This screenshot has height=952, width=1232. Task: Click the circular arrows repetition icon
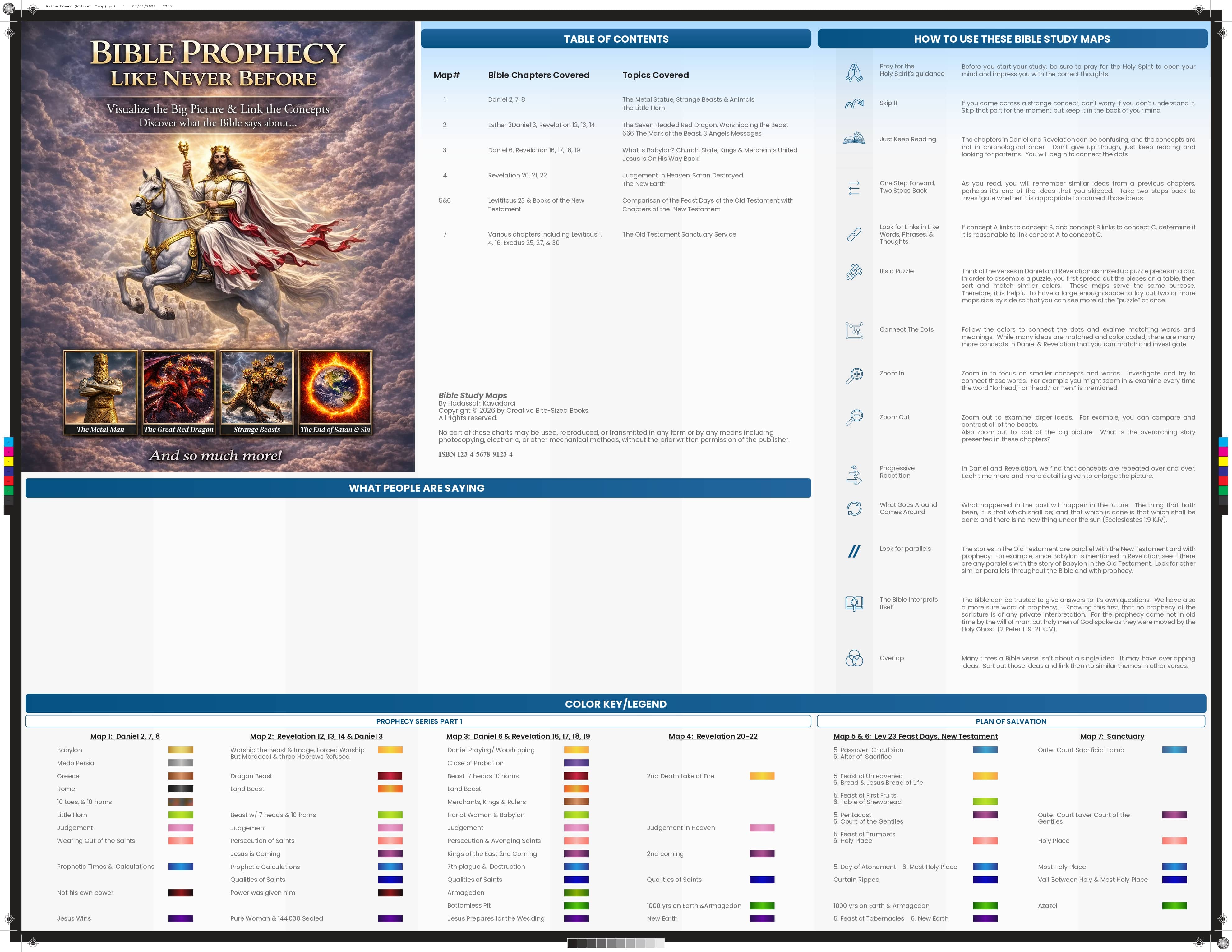click(854, 508)
